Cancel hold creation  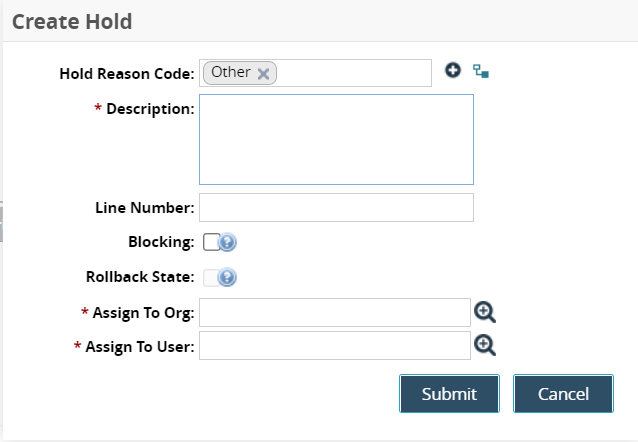(563, 394)
